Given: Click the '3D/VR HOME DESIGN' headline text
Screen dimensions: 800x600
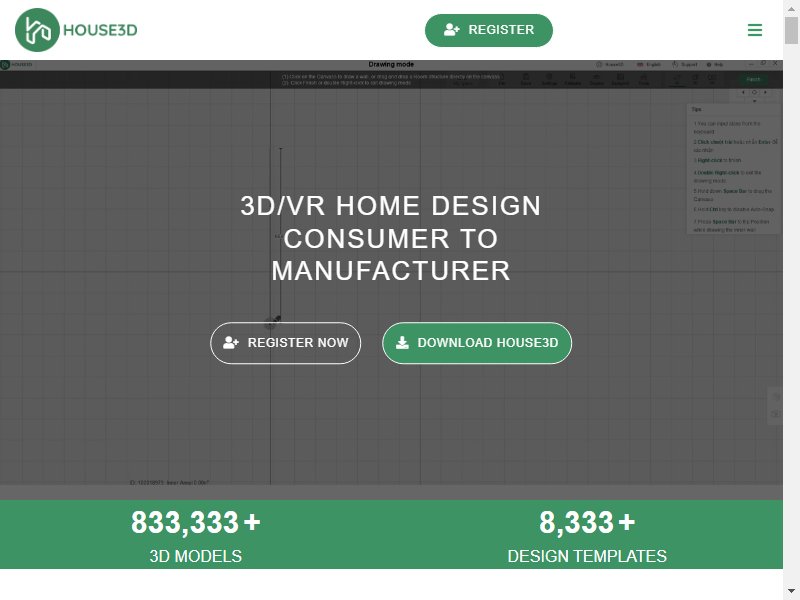Looking at the screenshot, I should point(390,206).
